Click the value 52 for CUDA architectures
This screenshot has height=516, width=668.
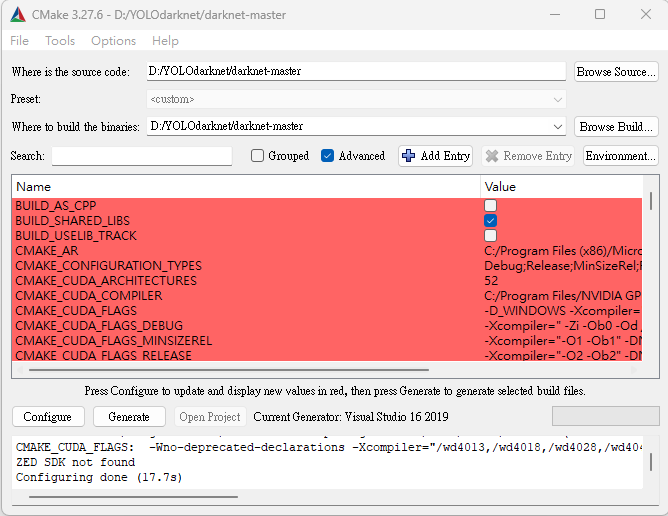tap(491, 281)
